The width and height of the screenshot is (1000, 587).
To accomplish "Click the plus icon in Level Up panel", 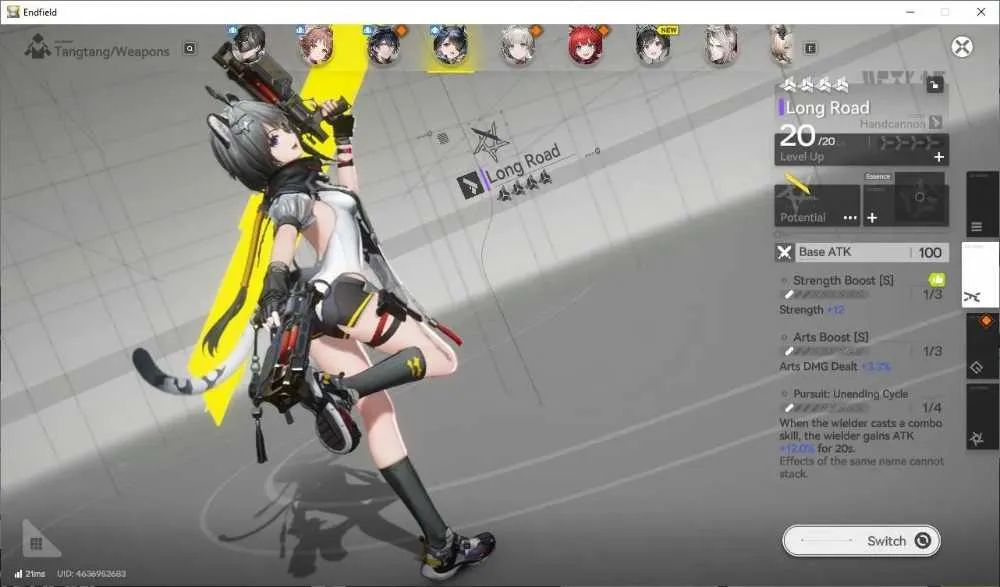I will tap(939, 157).
